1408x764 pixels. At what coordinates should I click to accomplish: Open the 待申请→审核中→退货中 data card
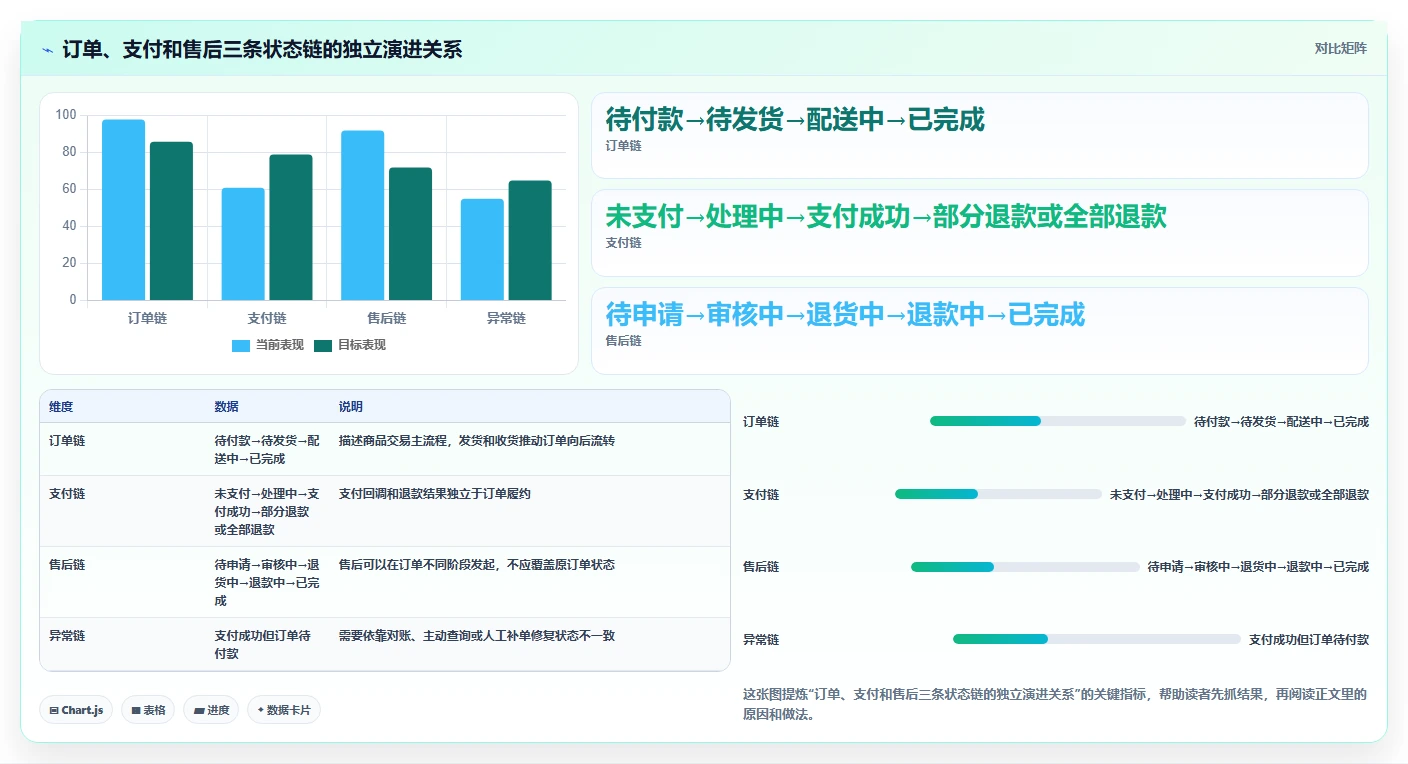pos(979,331)
